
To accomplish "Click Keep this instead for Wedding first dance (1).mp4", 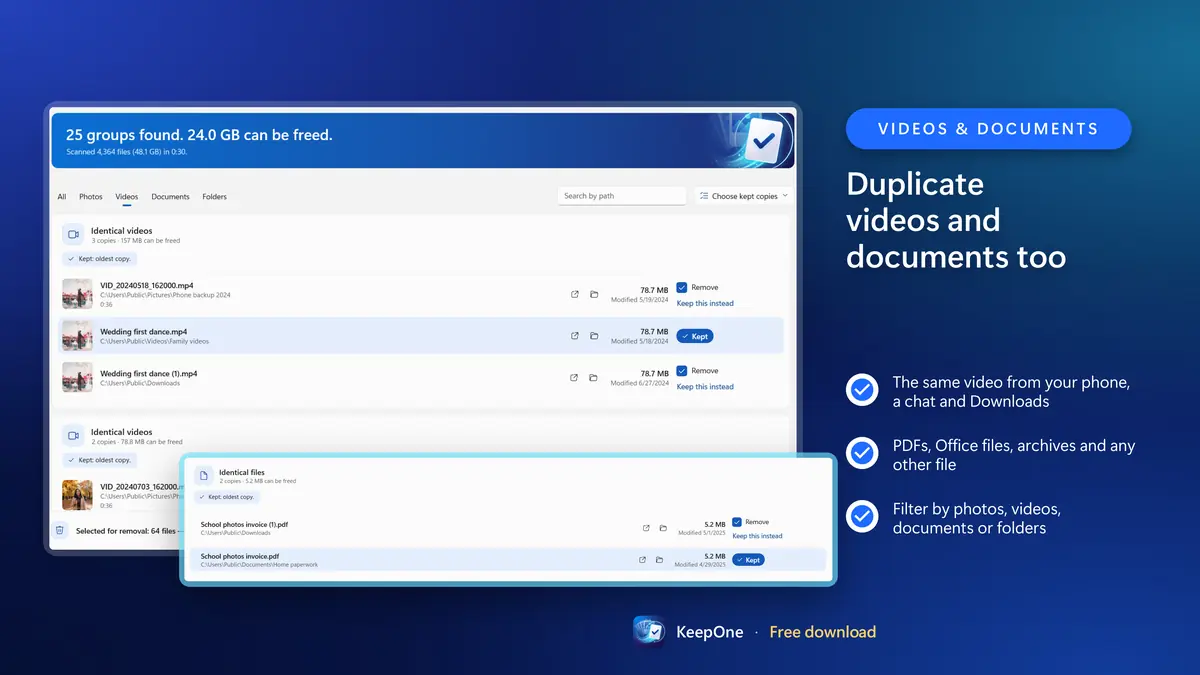I will [705, 387].
